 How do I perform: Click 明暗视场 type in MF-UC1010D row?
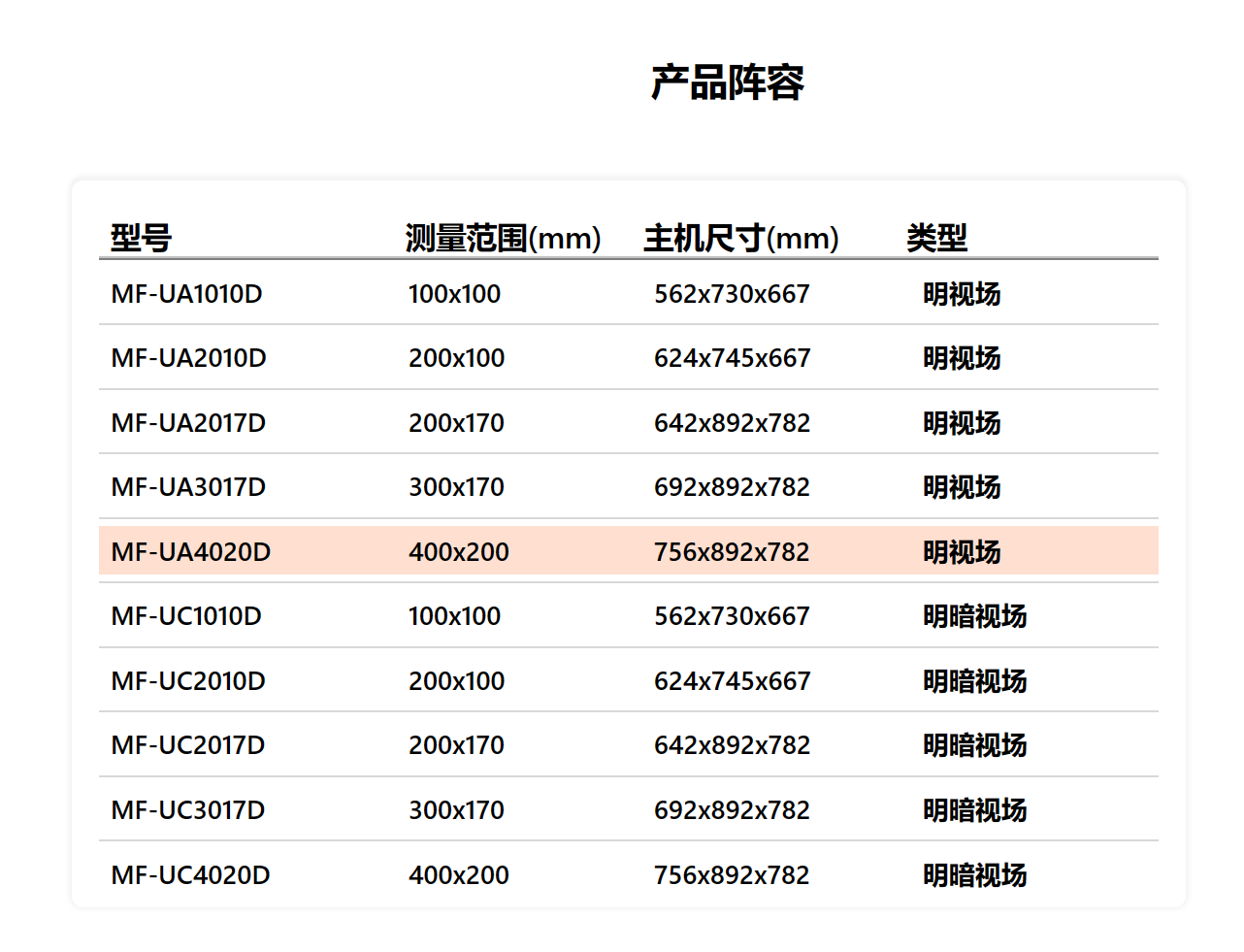pyautogui.click(x=974, y=616)
